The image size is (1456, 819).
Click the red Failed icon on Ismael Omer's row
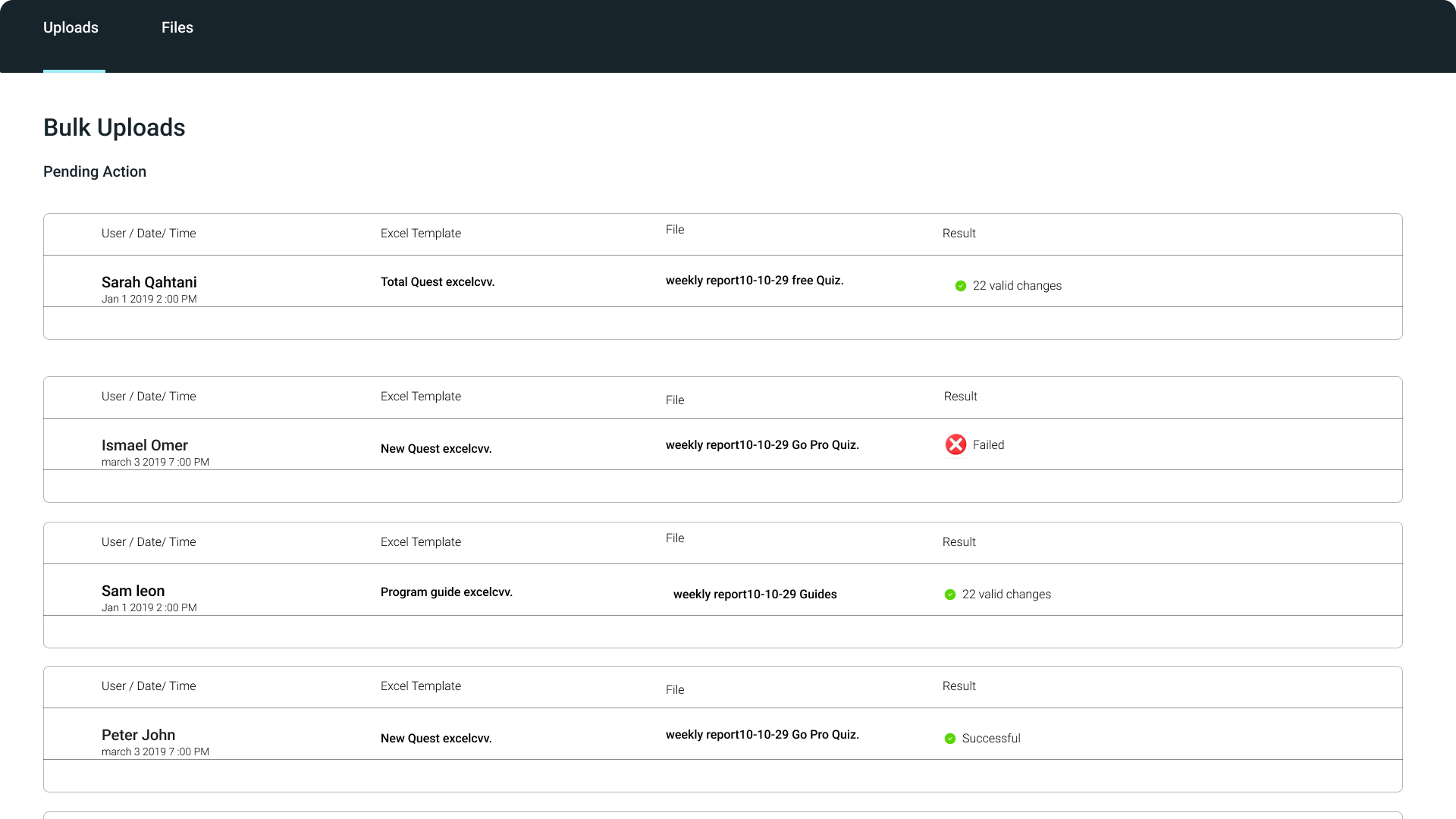955,444
